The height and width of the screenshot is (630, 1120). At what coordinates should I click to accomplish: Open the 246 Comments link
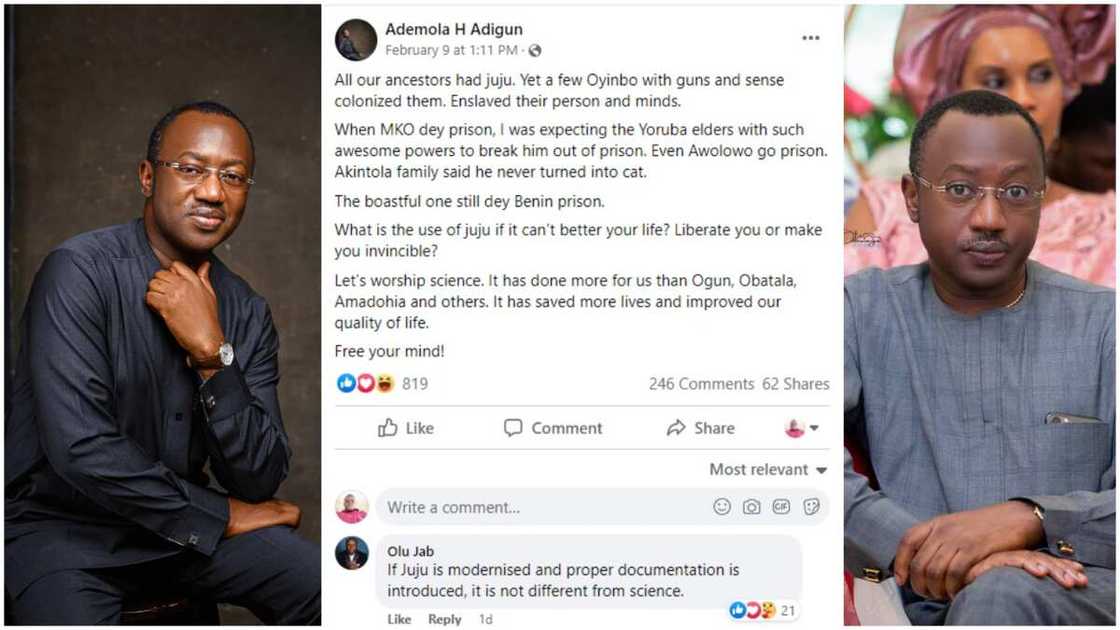click(701, 384)
